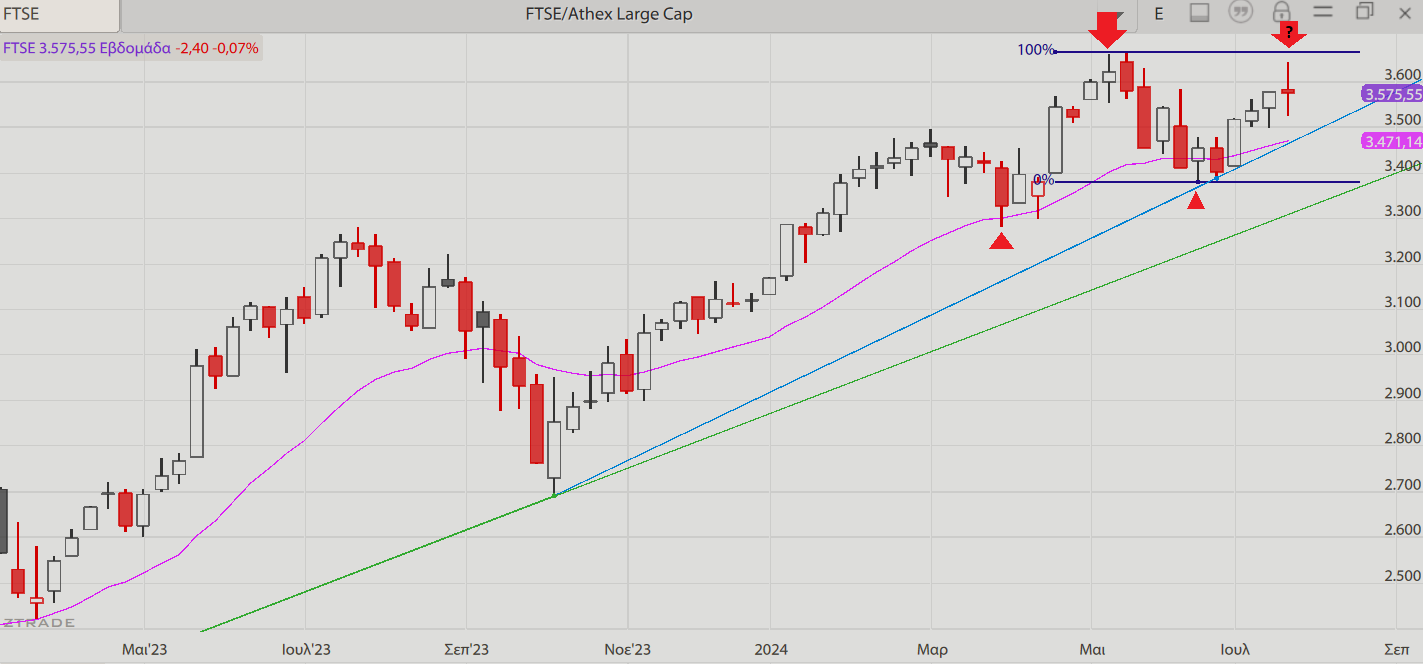Click the magenta 3.471,14 price tag
Screen dimensions: 1423x664
[x=1392, y=142]
